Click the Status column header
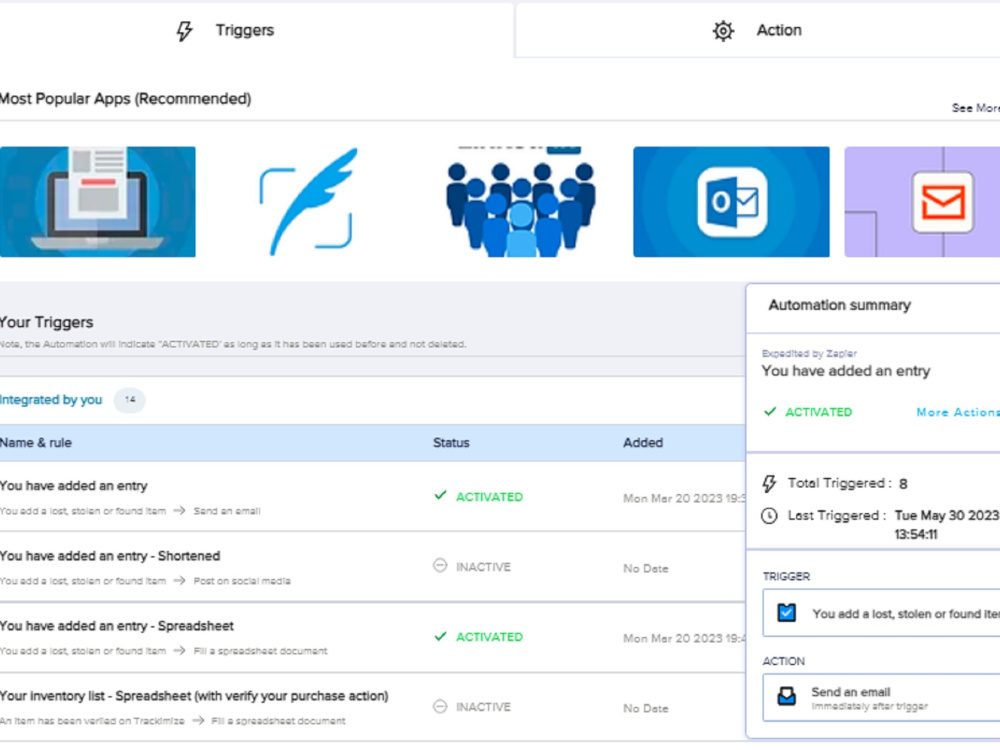 (x=451, y=443)
